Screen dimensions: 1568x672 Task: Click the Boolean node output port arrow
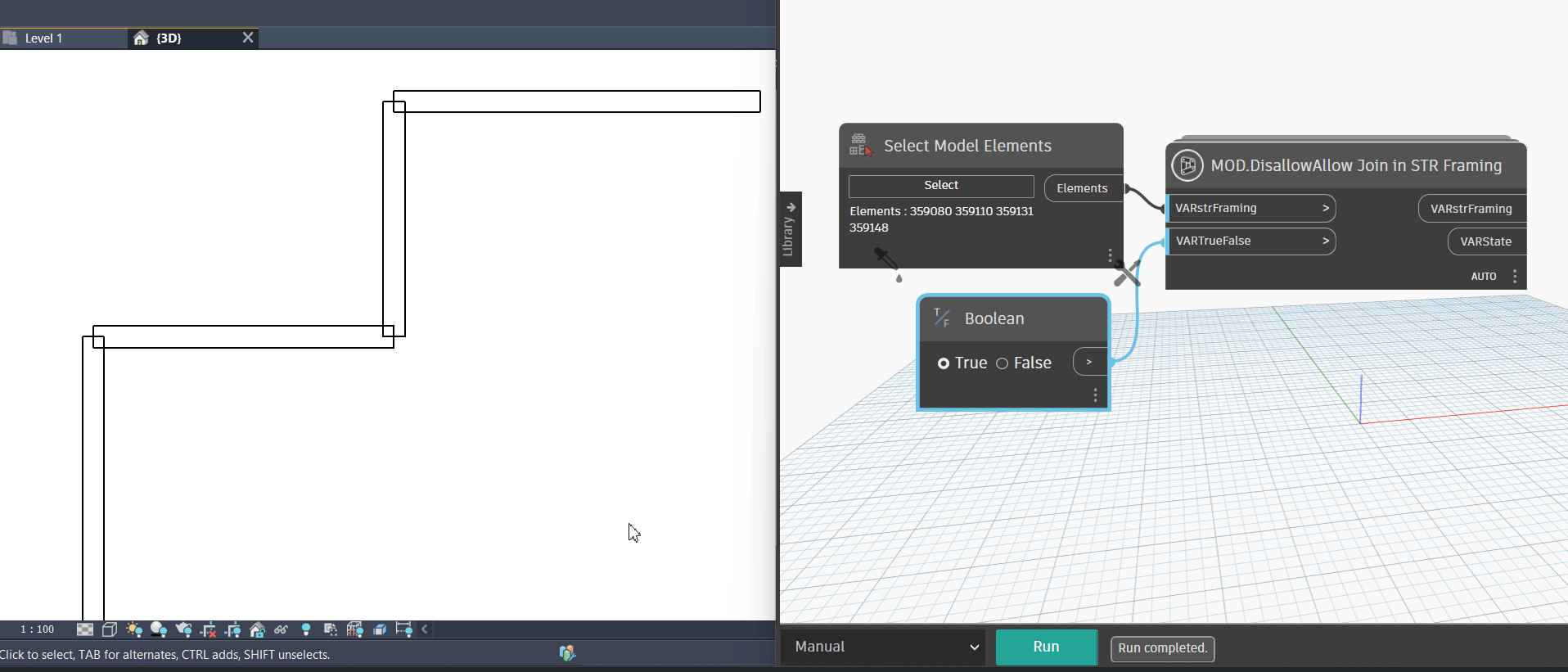point(1090,362)
